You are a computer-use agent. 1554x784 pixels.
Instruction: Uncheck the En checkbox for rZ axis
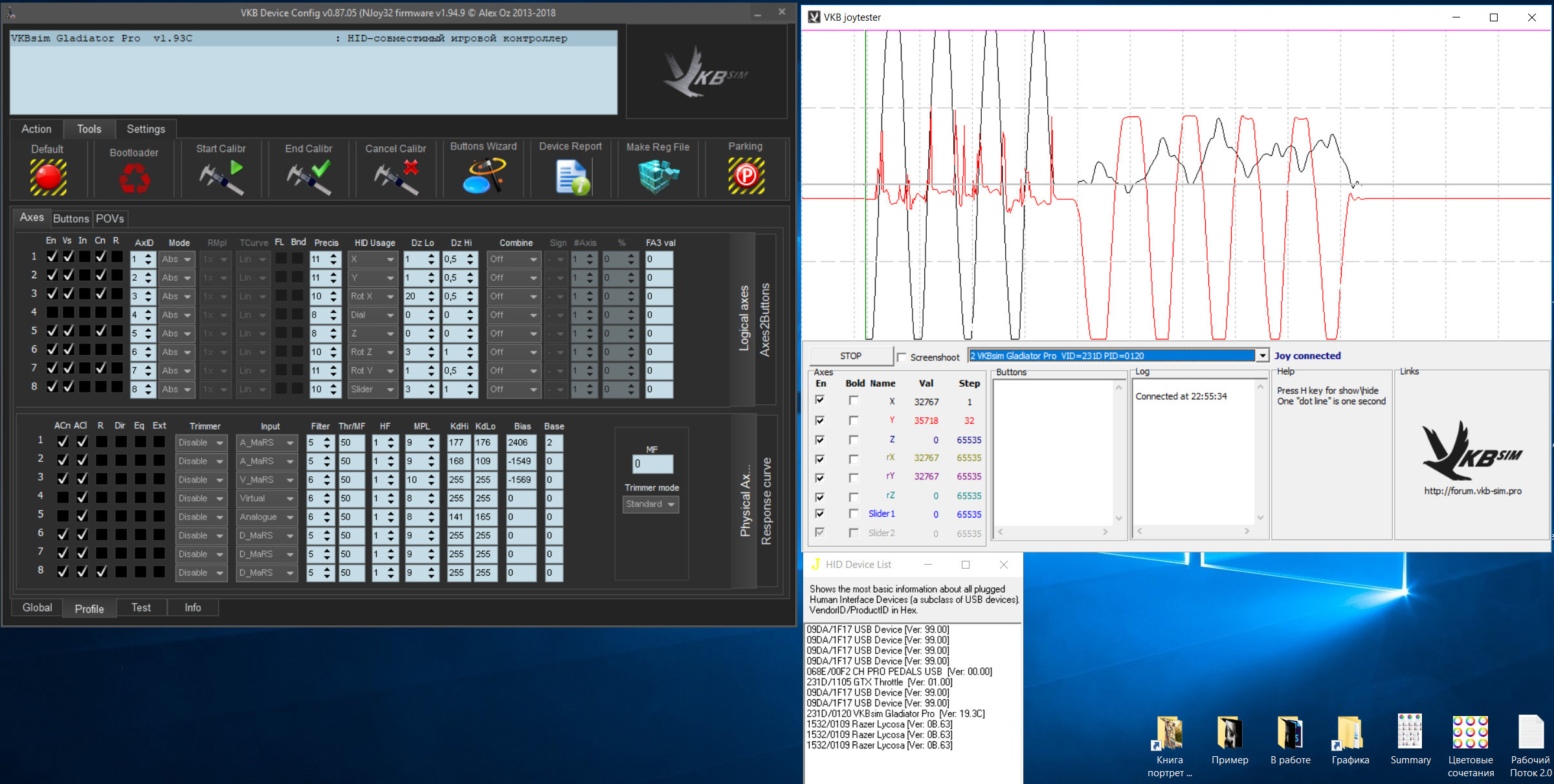pos(820,496)
